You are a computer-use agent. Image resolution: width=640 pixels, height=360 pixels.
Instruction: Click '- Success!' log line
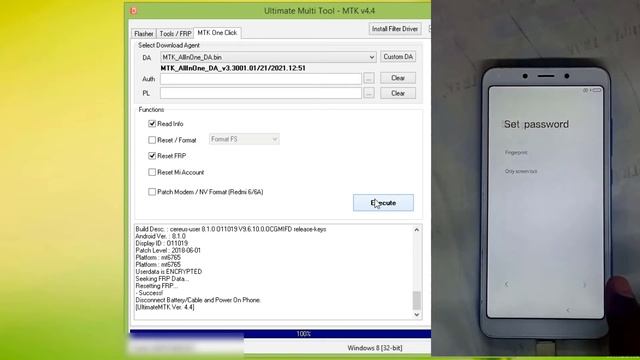(149, 293)
